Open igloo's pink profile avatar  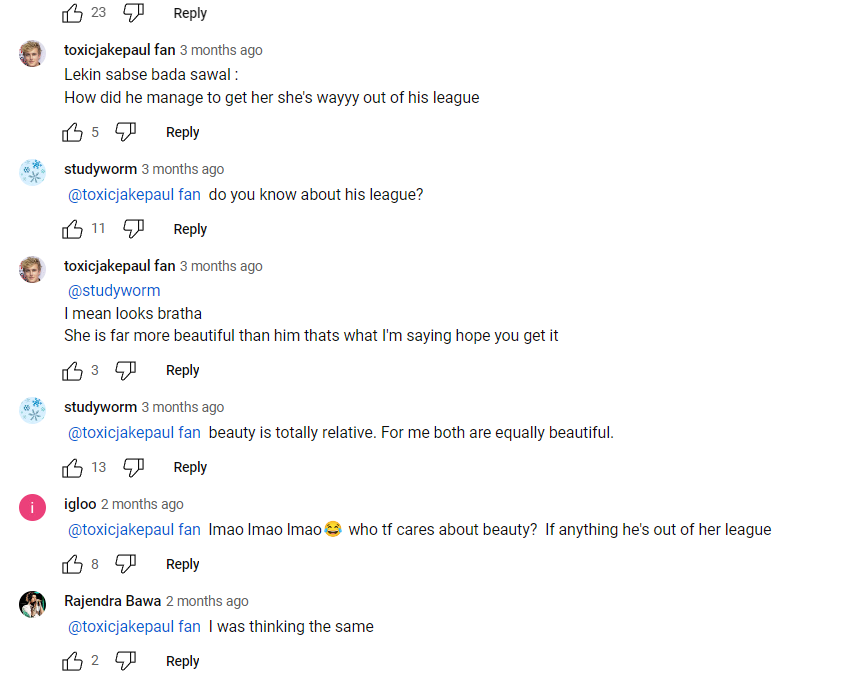click(x=32, y=508)
